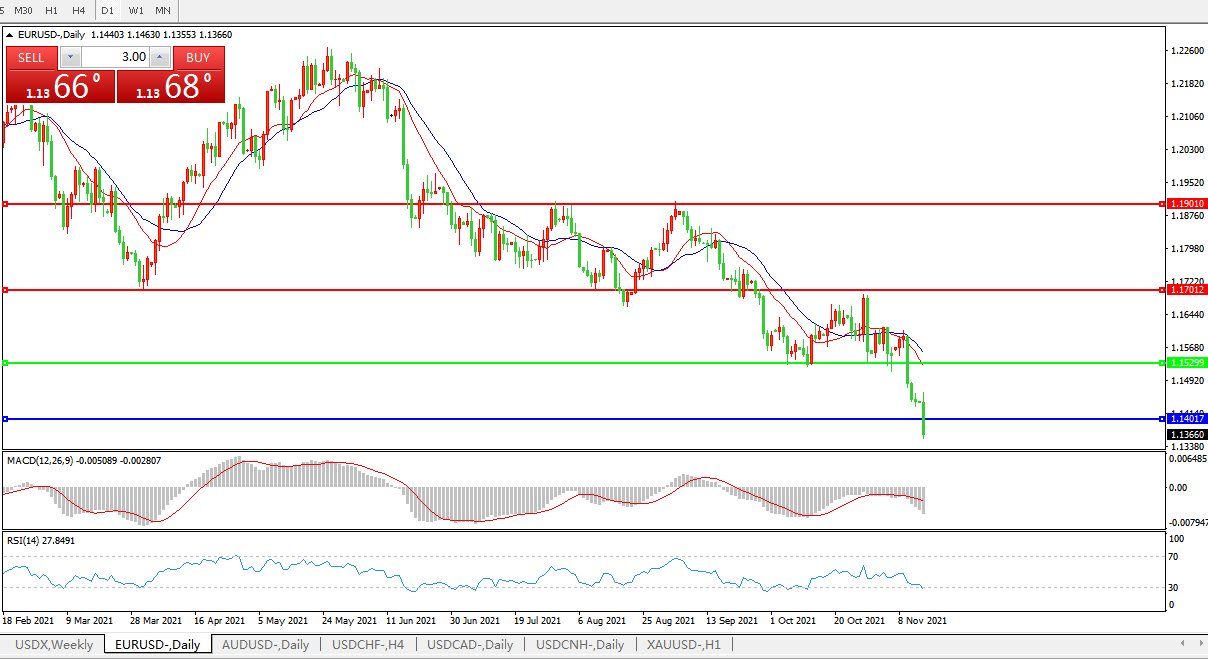1208x659 pixels.
Task: Collapse the one-click trading panel triangle
Action: 10,35
